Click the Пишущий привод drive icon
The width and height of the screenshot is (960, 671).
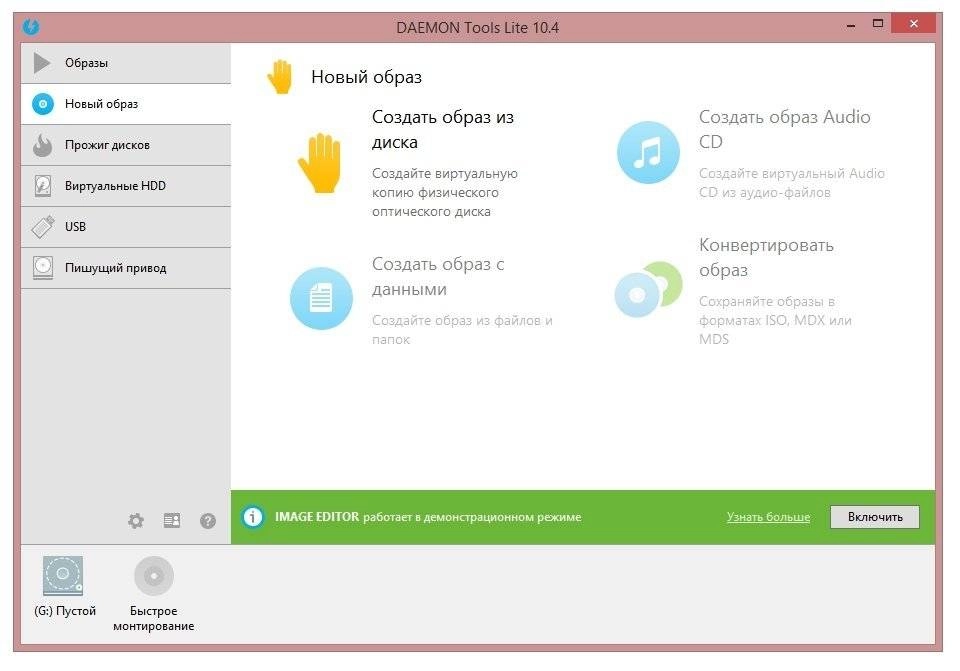click(43, 268)
